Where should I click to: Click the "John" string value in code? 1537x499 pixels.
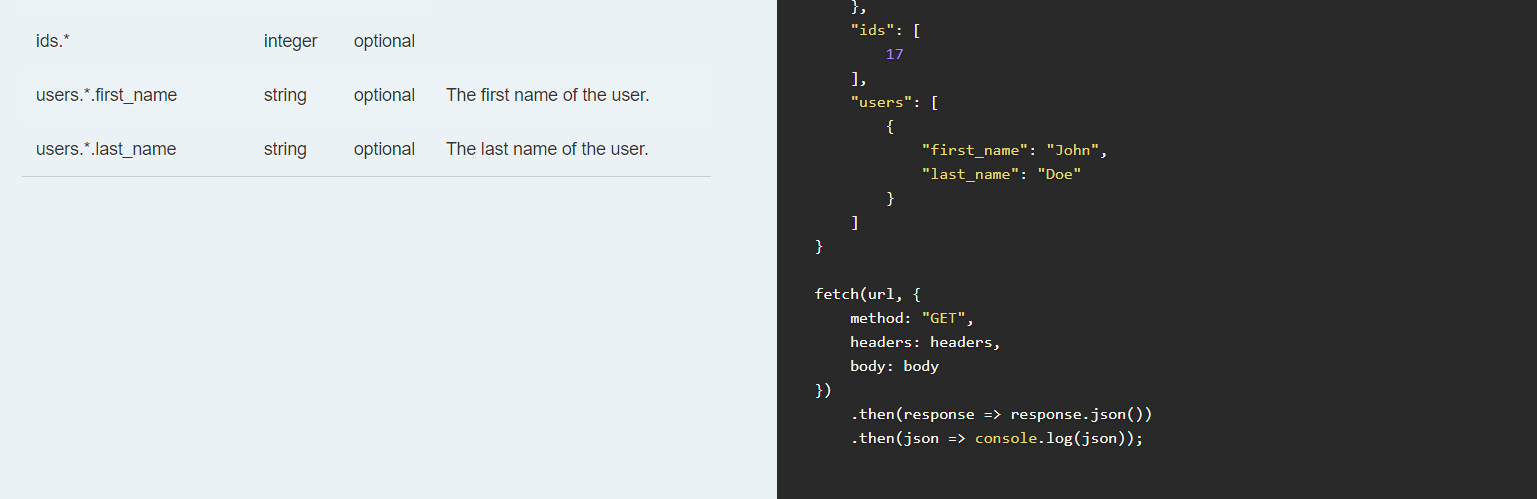coord(1073,150)
